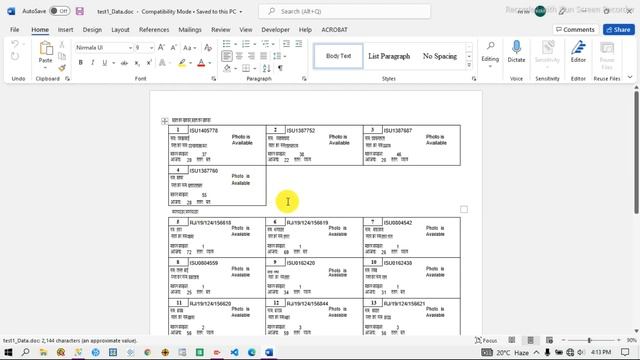The height and width of the screenshot is (360, 640).
Task: Collapse the ribbon with chevron
Action: click(x=630, y=77)
